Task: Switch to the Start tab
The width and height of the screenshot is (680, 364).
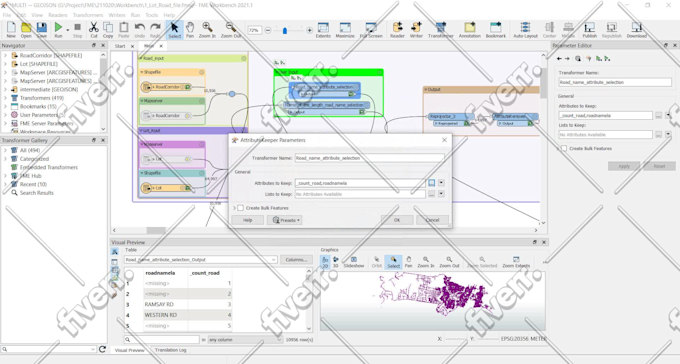Action: click(x=120, y=46)
